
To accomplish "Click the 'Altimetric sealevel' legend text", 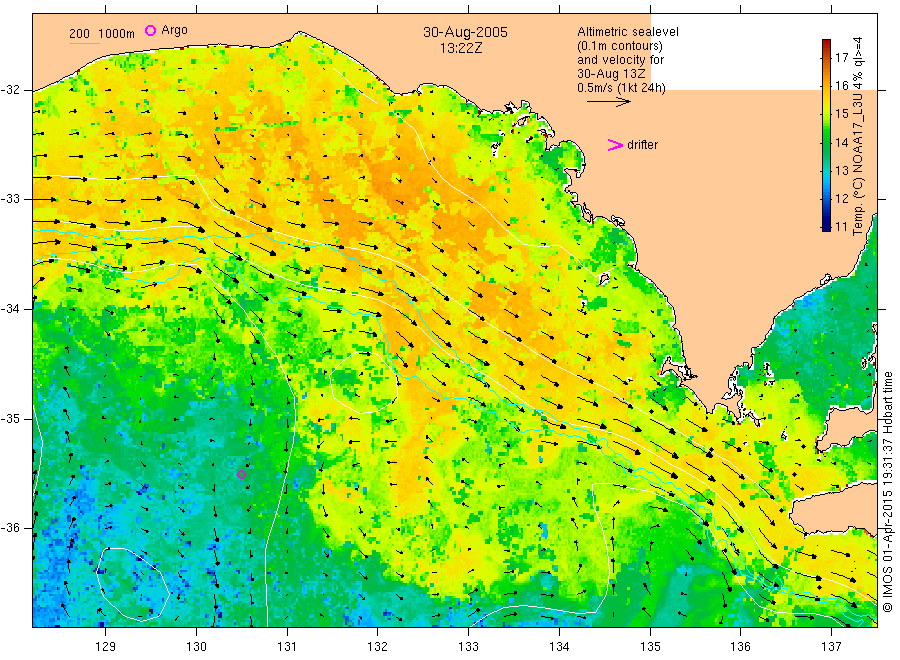I will click(x=628, y=32).
